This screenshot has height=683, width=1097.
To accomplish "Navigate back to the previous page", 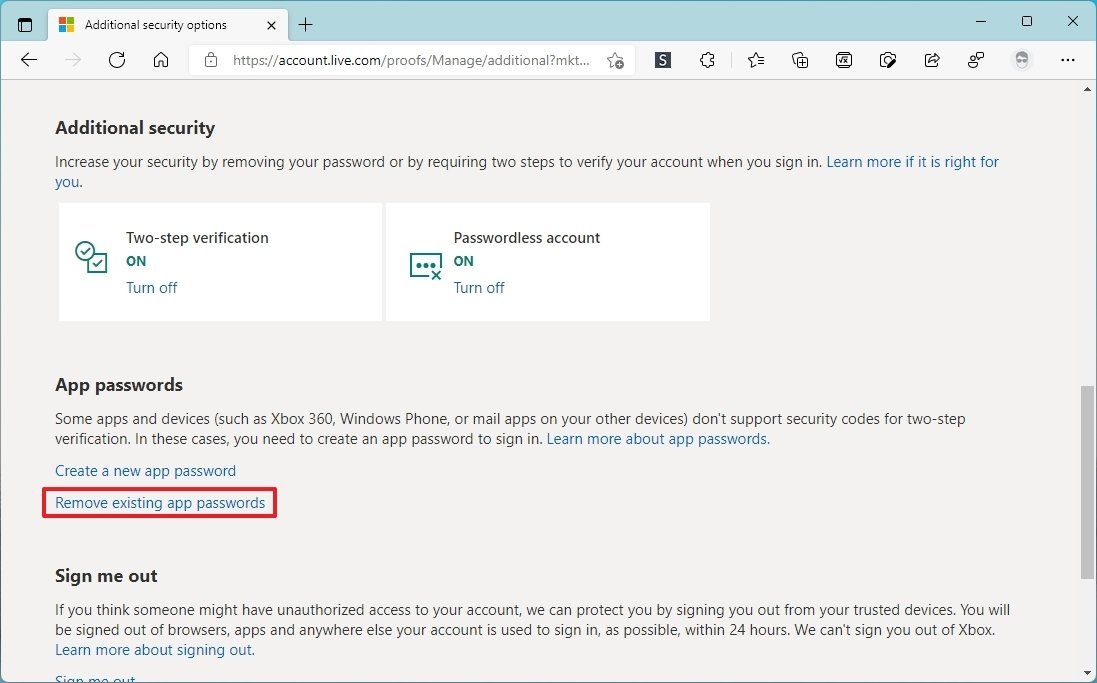I will click(x=29, y=60).
